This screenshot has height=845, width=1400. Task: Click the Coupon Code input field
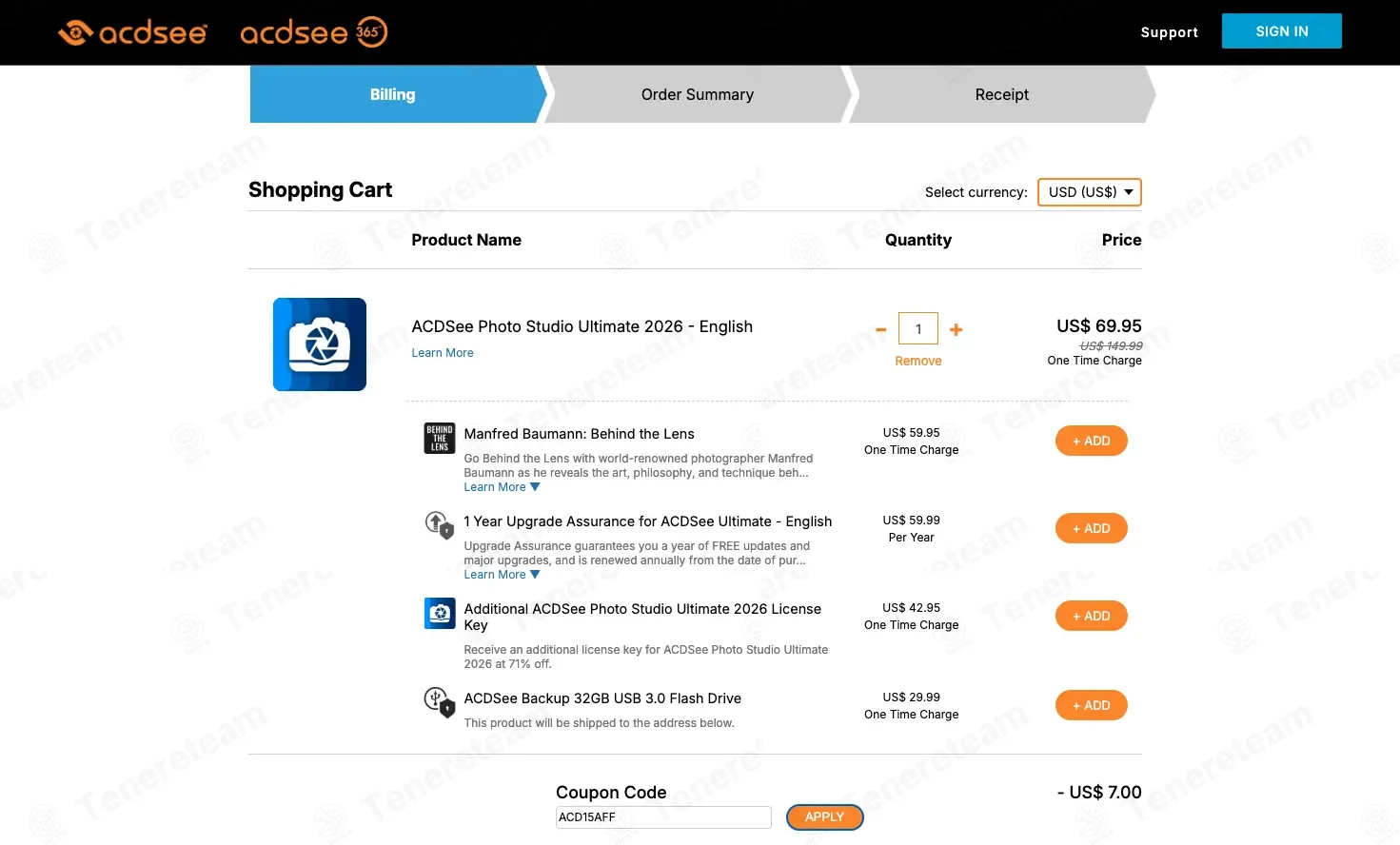point(663,817)
